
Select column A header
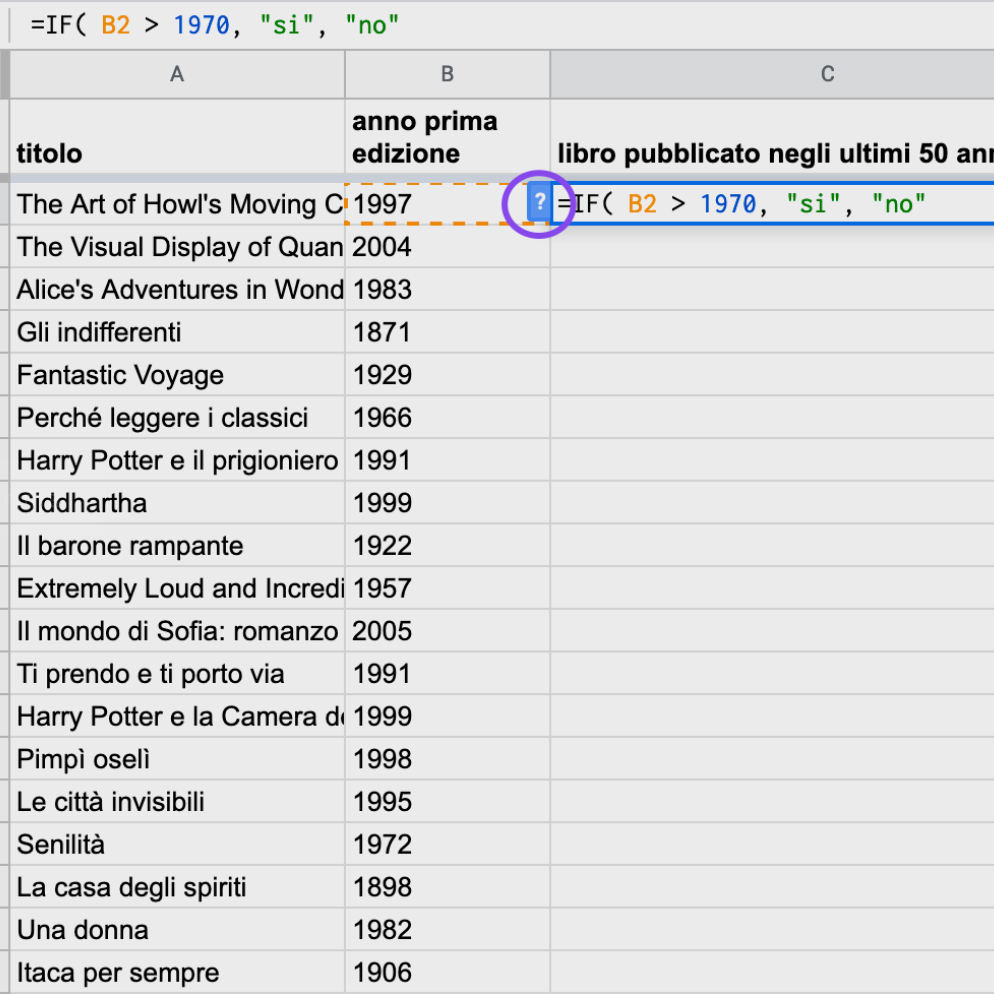tap(177, 74)
